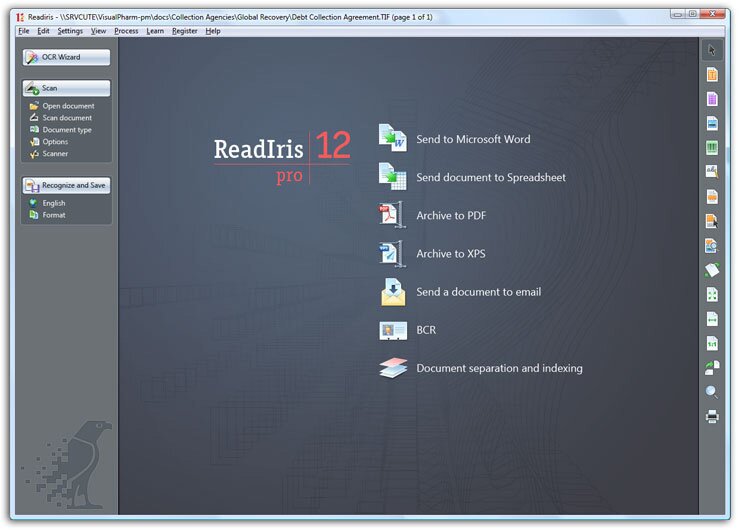The height and width of the screenshot is (530, 739).
Task: Select the arrow pointer tool in right toolbar
Action: click(x=712, y=50)
